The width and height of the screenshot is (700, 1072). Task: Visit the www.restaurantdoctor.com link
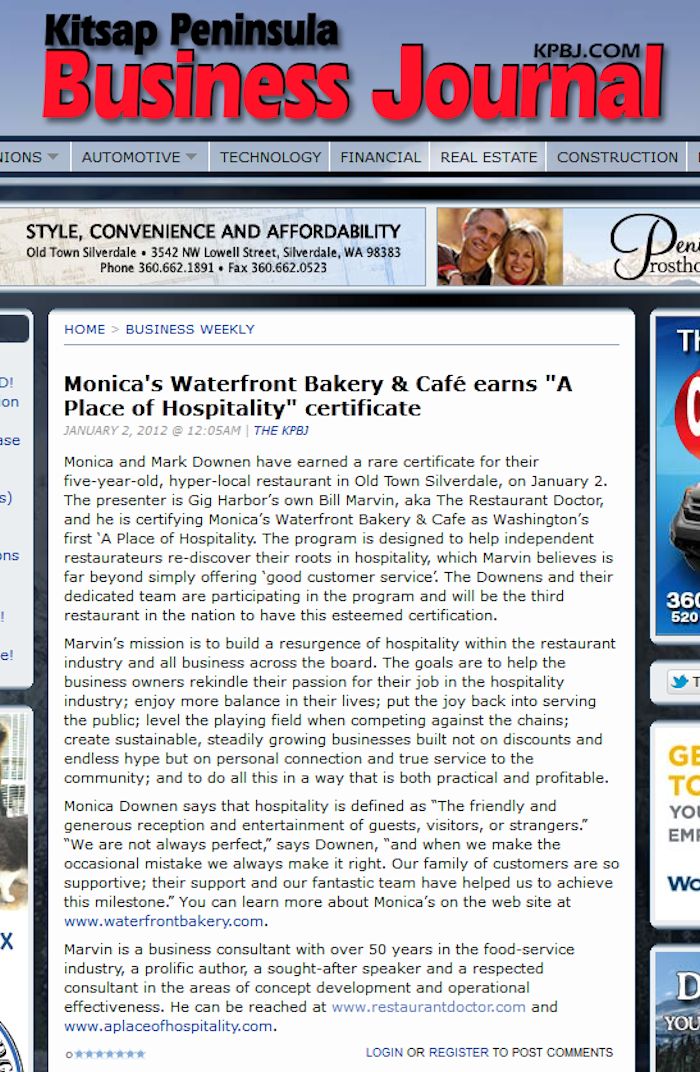(428, 1007)
